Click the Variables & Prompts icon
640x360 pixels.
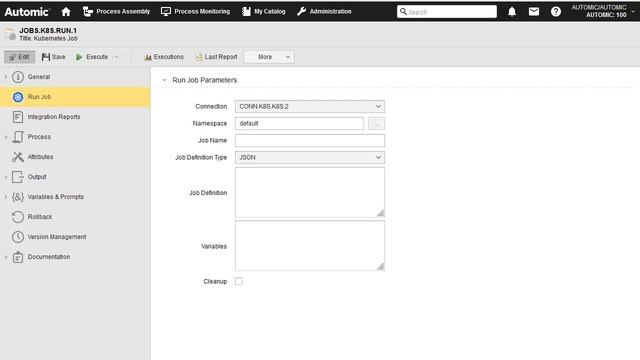[18, 197]
